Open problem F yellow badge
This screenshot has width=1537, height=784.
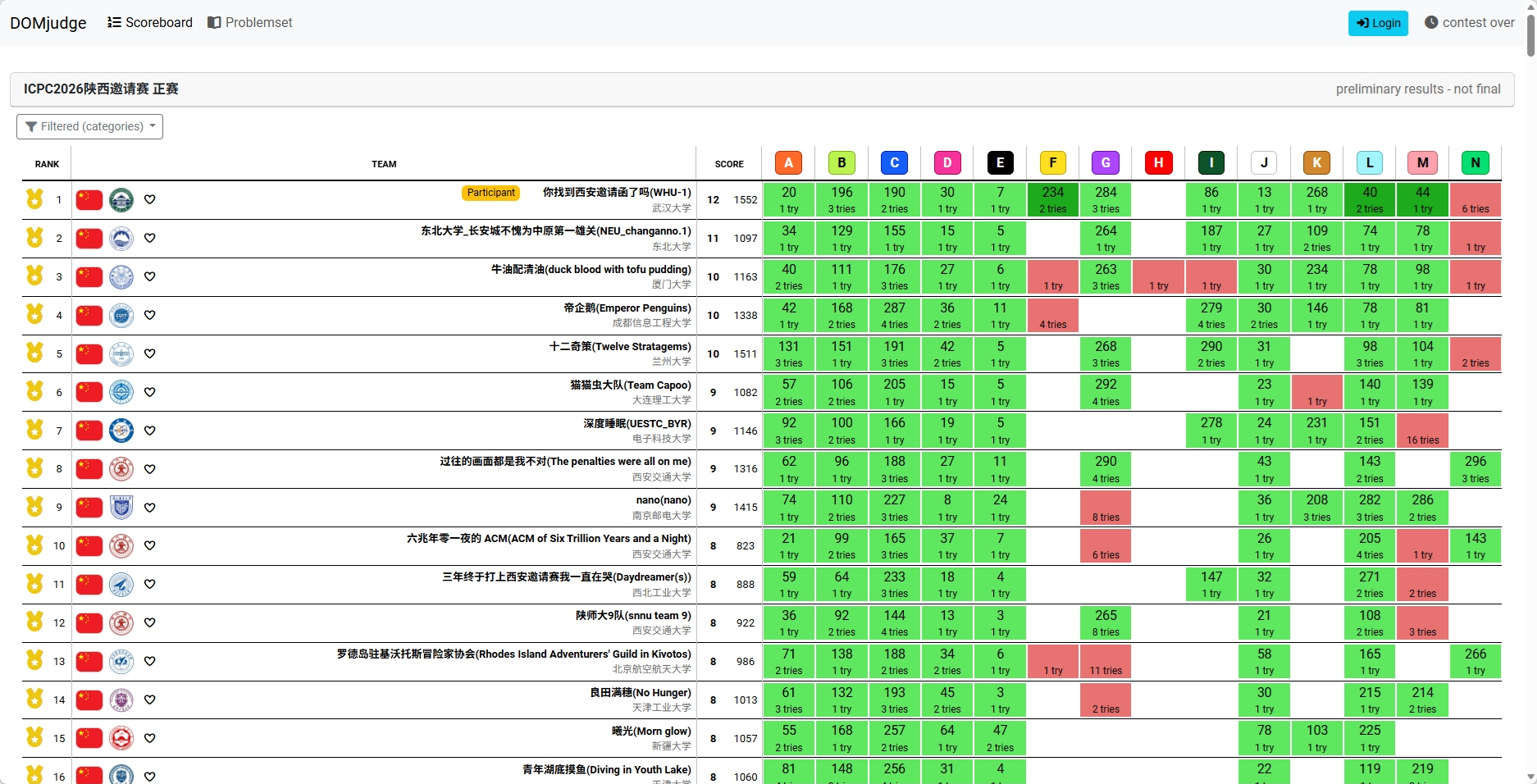click(x=1053, y=163)
